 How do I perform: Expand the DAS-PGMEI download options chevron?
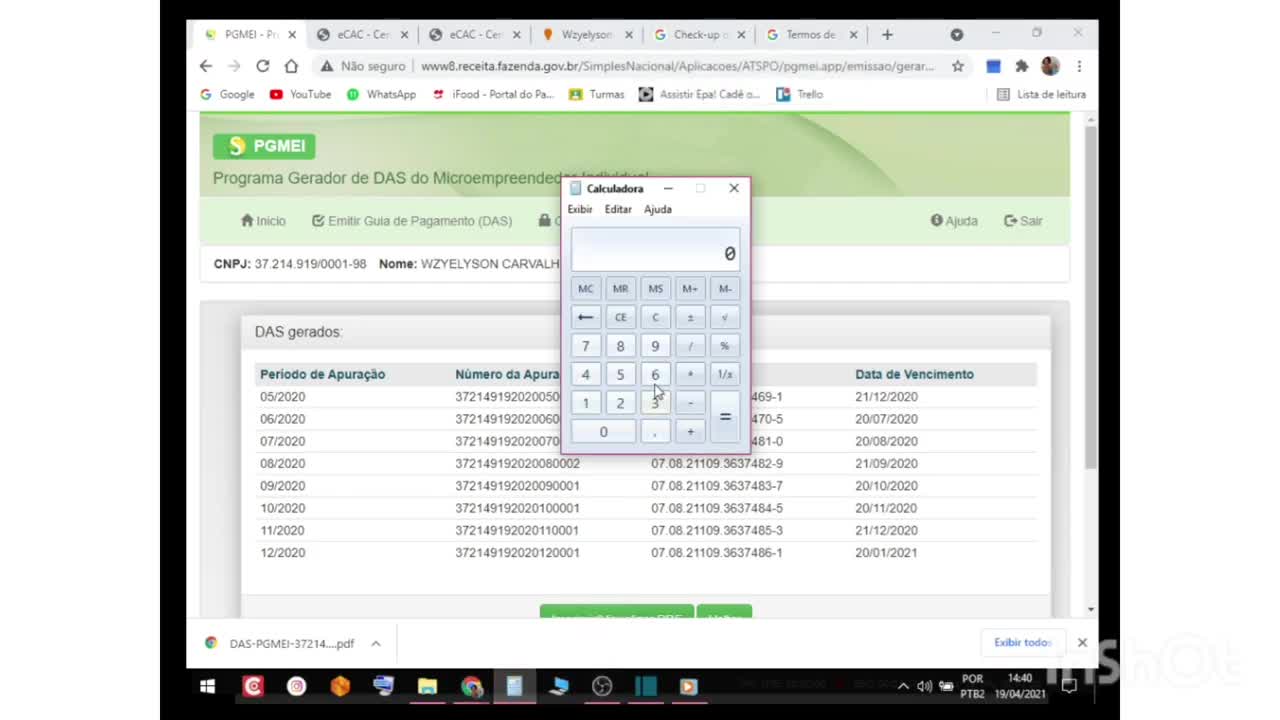[376, 643]
